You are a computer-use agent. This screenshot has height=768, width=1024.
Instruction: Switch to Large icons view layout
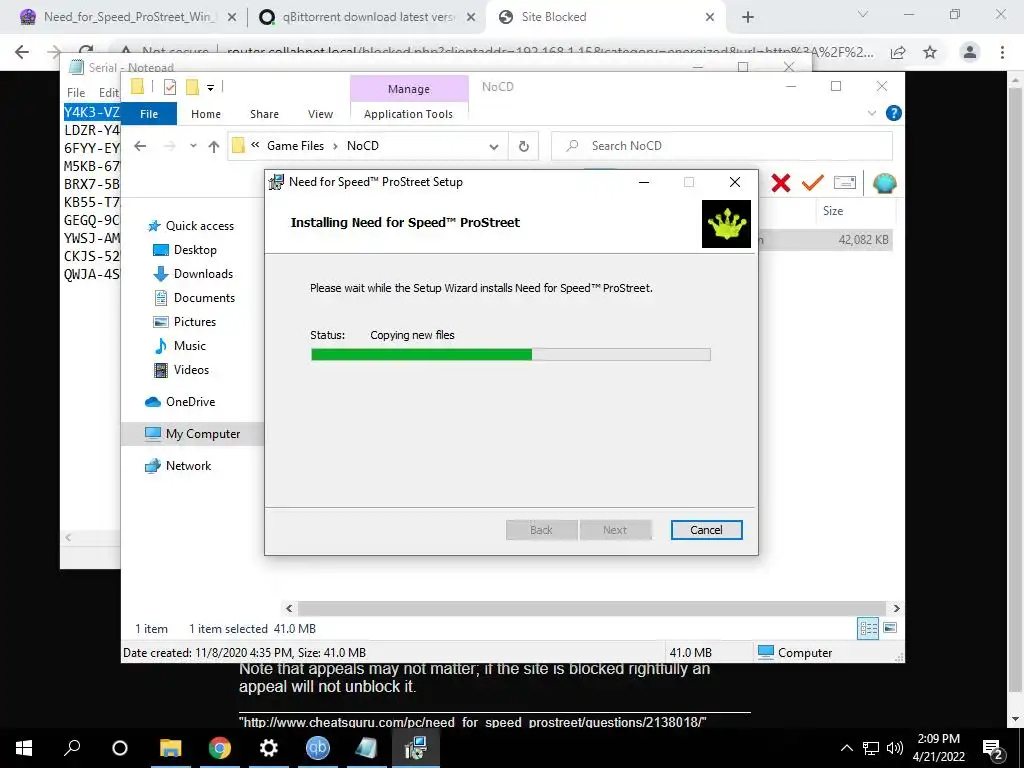click(889, 628)
